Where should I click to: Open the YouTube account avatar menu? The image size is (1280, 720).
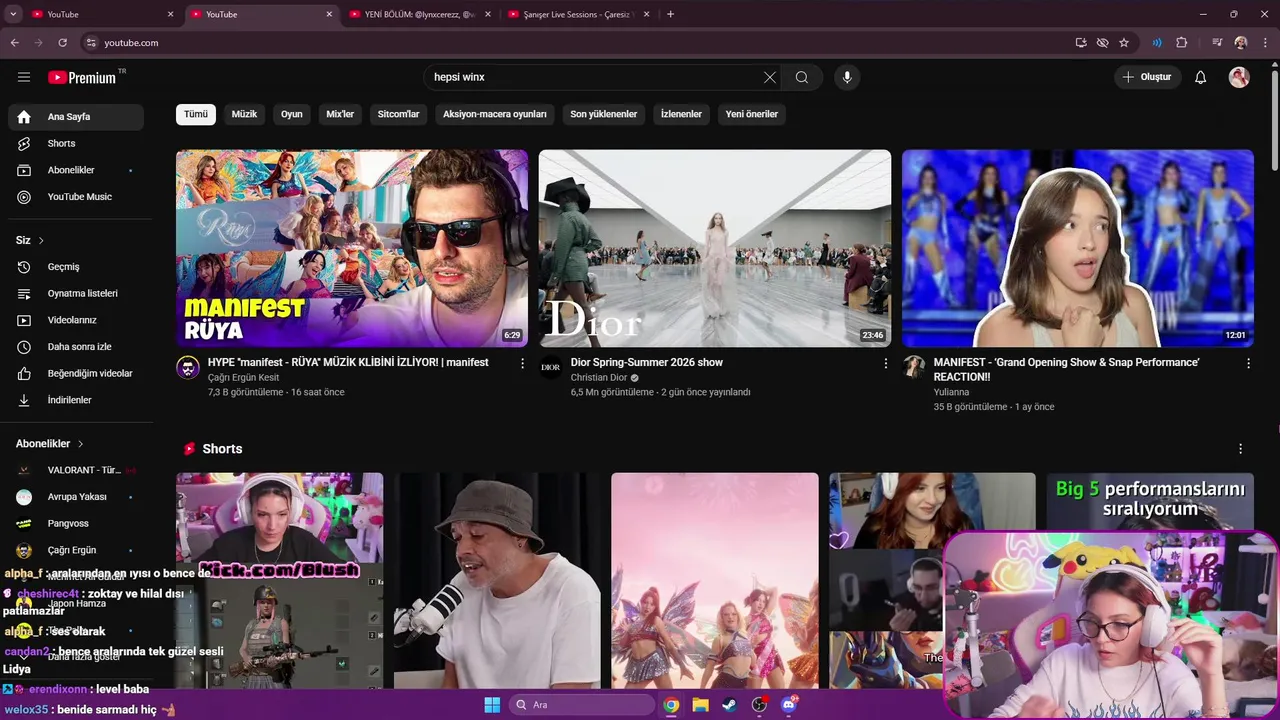pos(1239,77)
